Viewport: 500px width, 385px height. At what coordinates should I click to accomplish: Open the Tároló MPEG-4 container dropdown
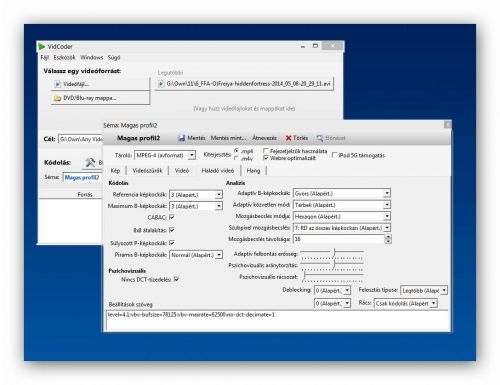point(165,155)
